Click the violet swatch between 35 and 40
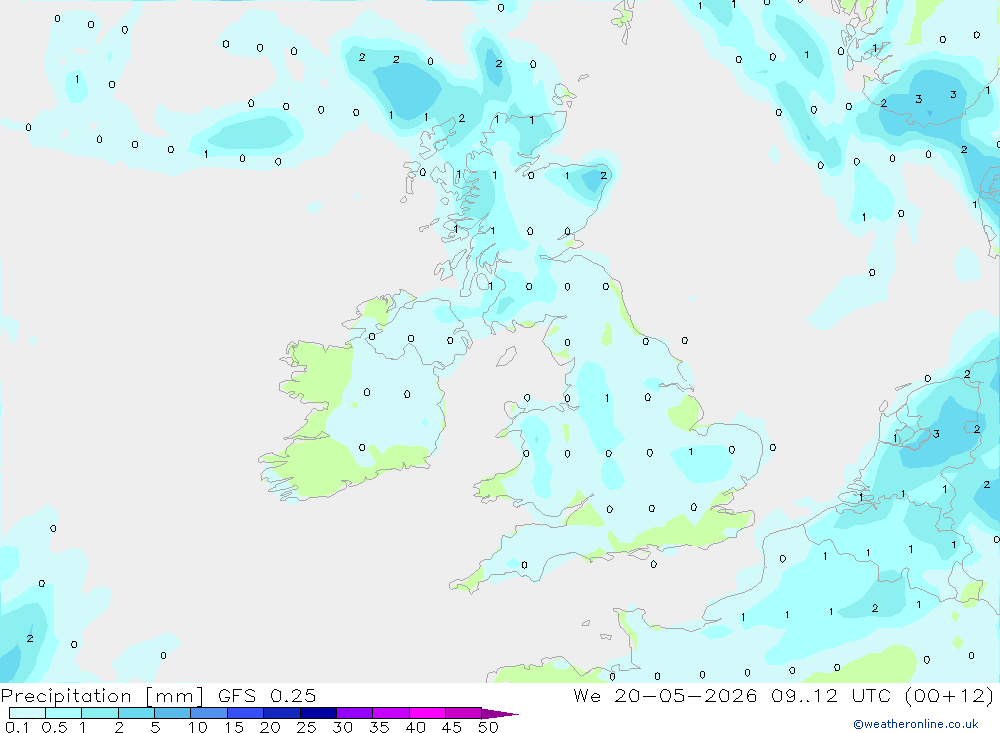1000x733 pixels. click(391, 713)
